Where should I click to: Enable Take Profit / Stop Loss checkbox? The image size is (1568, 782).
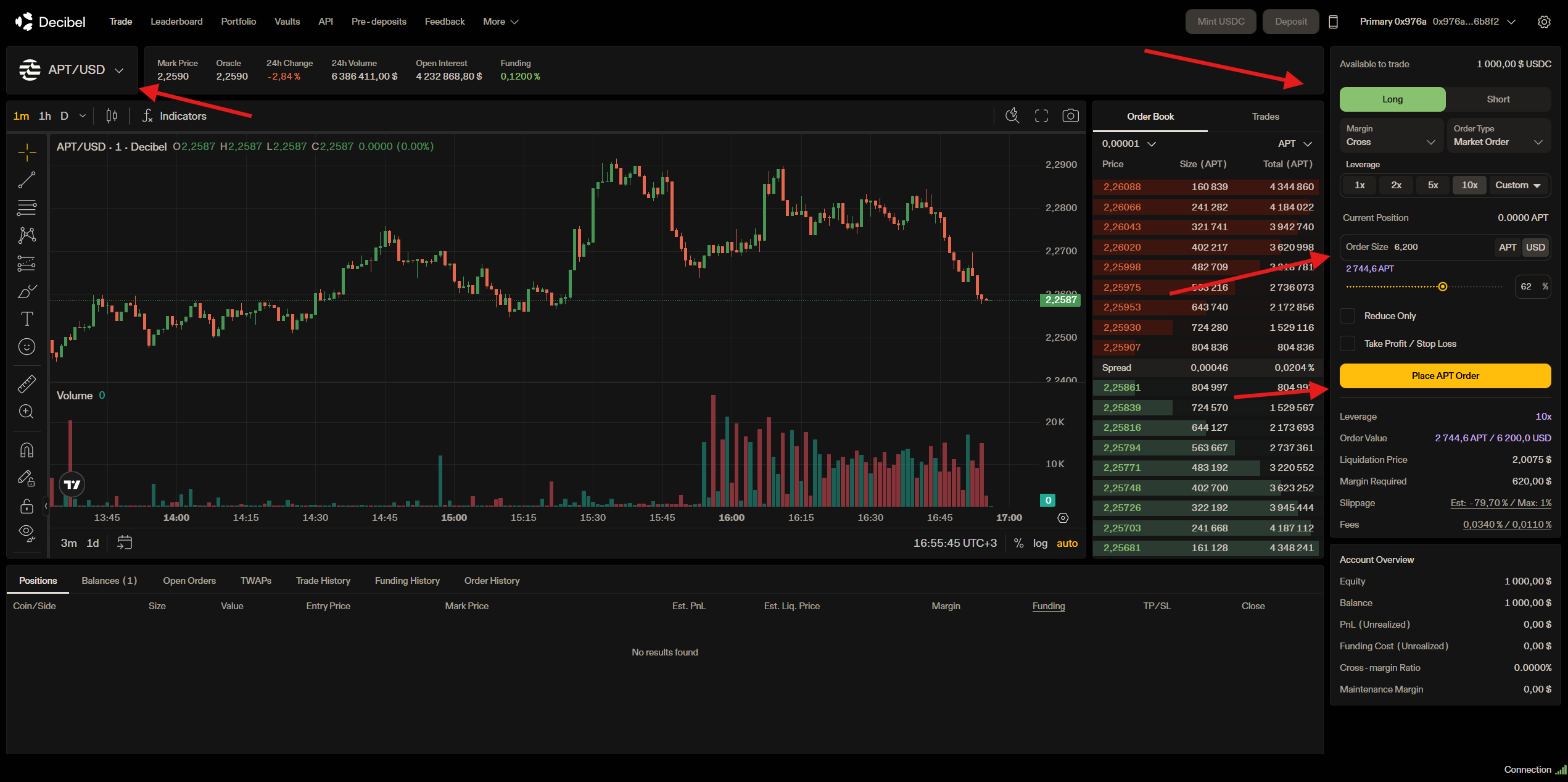(x=1348, y=344)
